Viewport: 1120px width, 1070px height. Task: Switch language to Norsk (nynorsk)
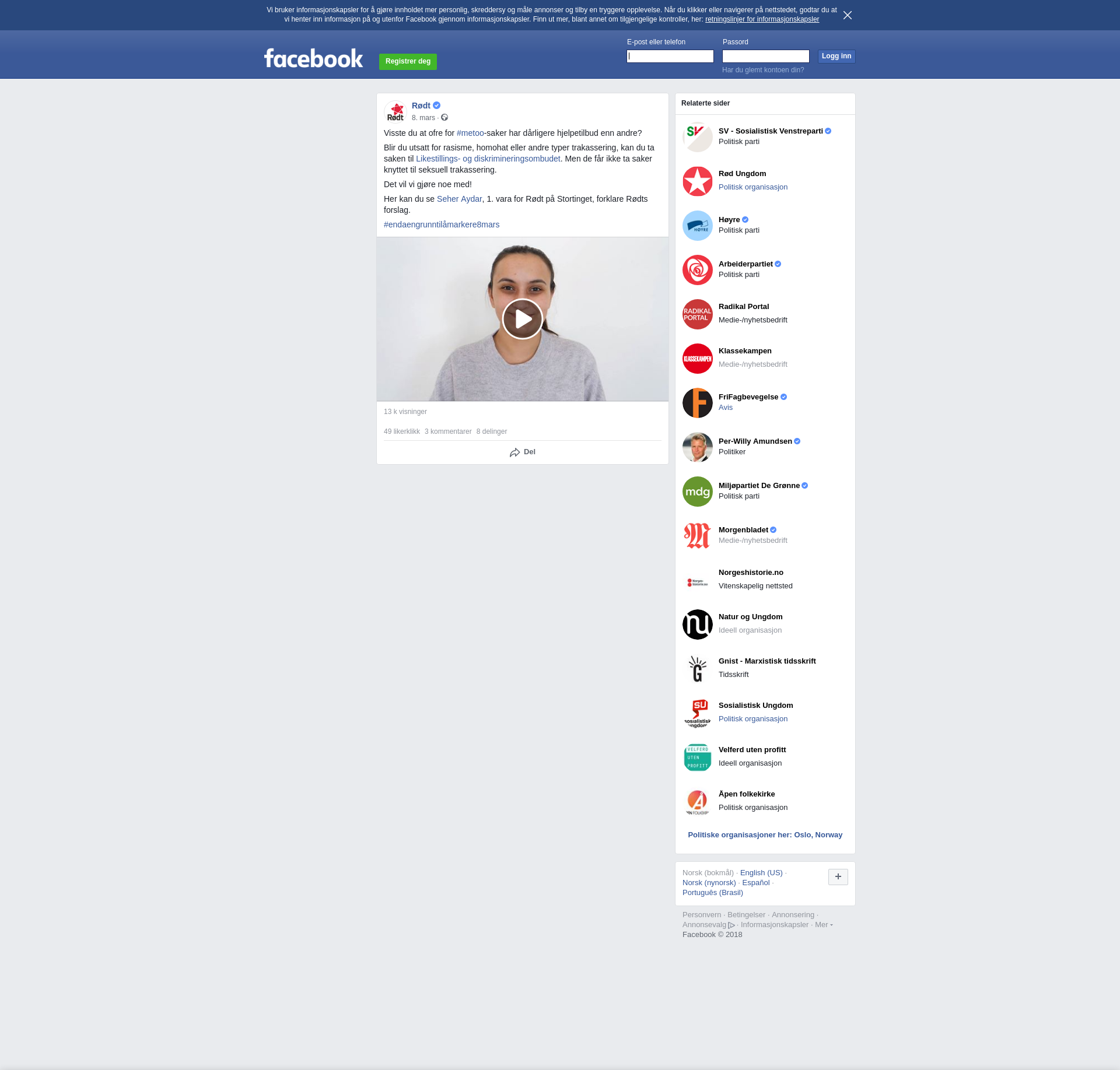pos(709,883)
